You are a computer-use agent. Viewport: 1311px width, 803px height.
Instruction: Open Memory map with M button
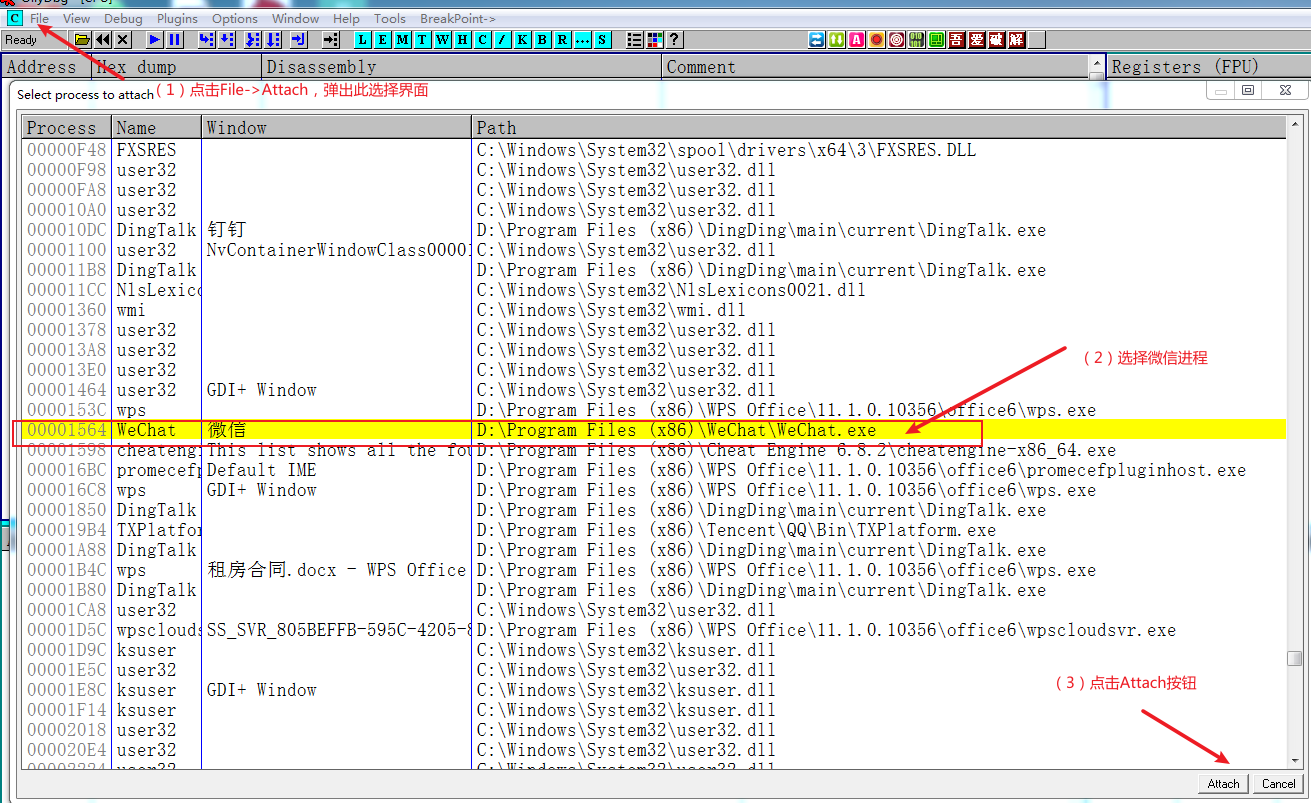click(402, 40)
